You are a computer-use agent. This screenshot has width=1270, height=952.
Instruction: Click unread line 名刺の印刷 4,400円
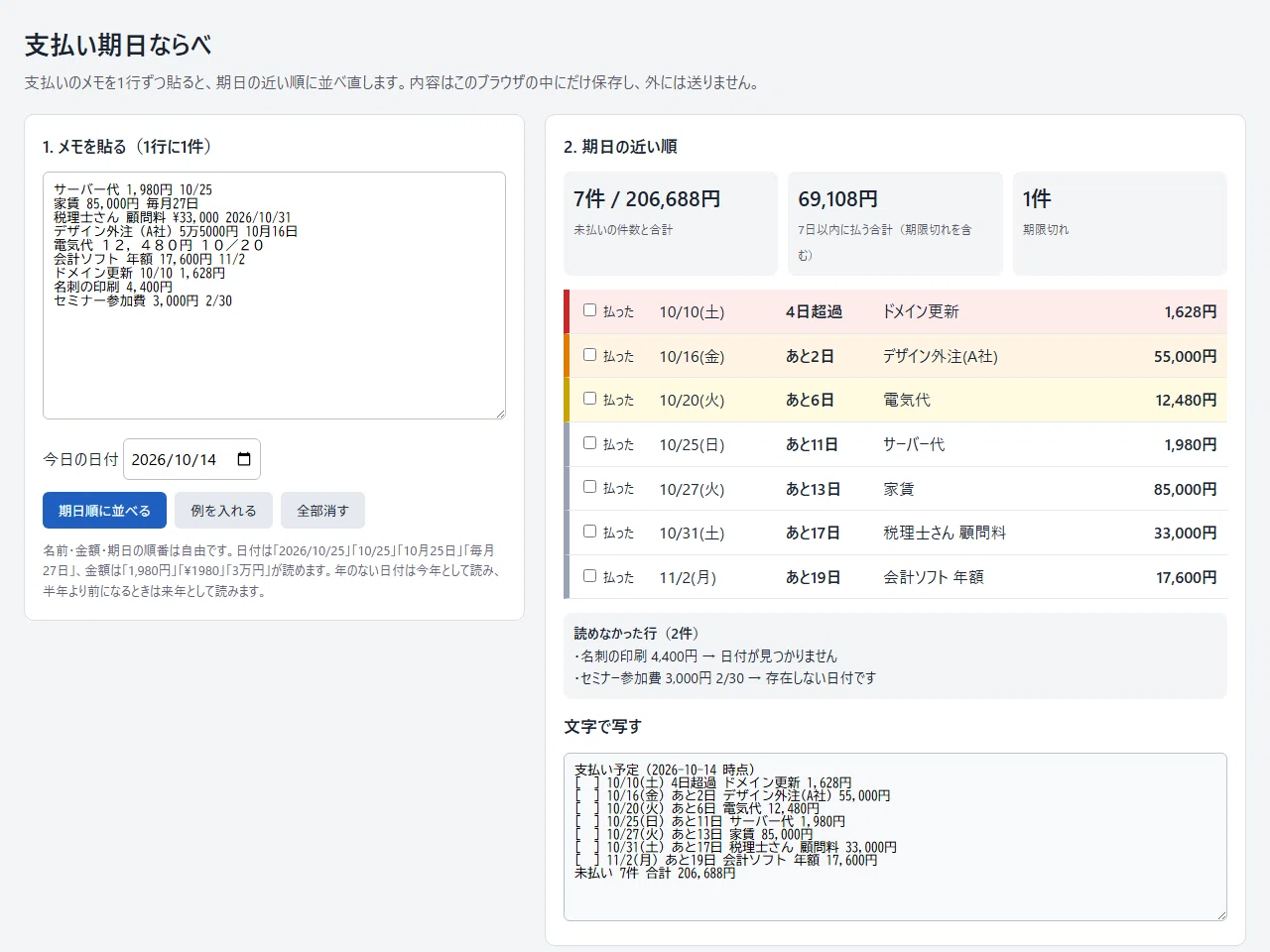(x=705, y=655)
